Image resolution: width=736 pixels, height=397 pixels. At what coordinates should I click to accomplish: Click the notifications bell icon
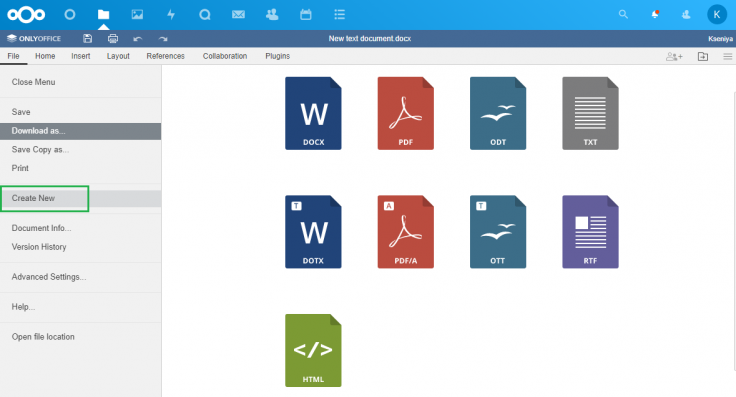coord(655,15)
